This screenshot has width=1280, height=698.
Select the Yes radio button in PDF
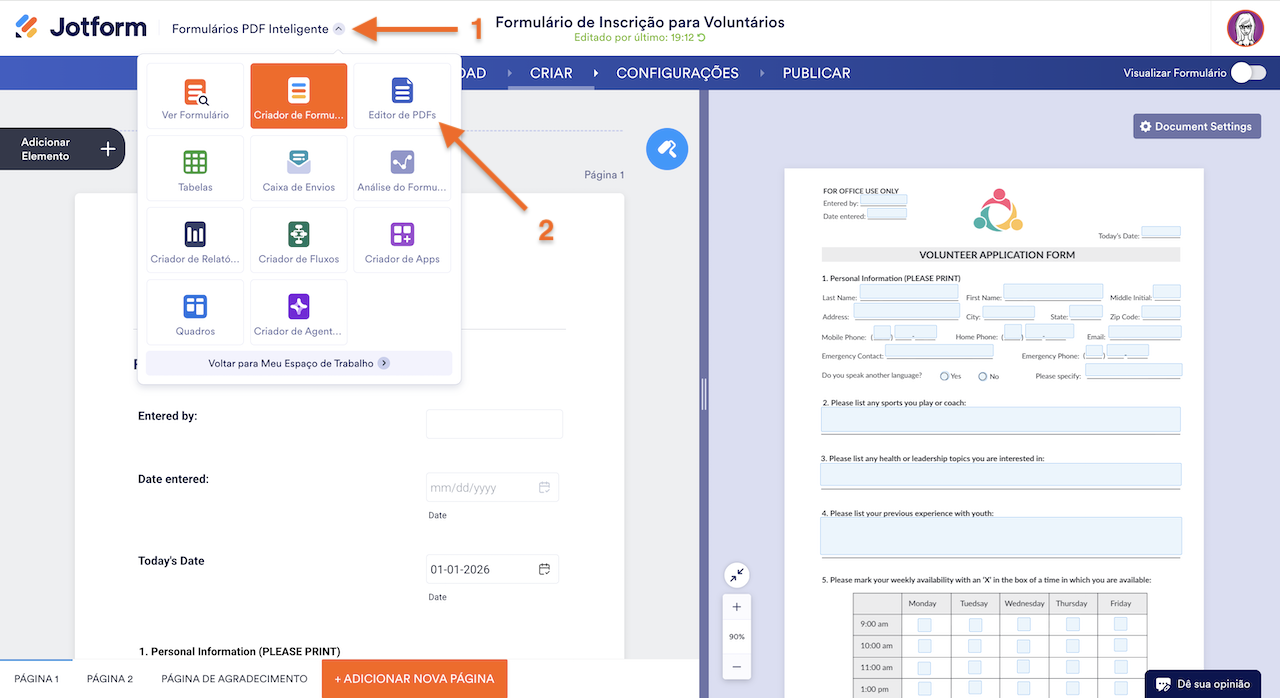coord(945,376)
